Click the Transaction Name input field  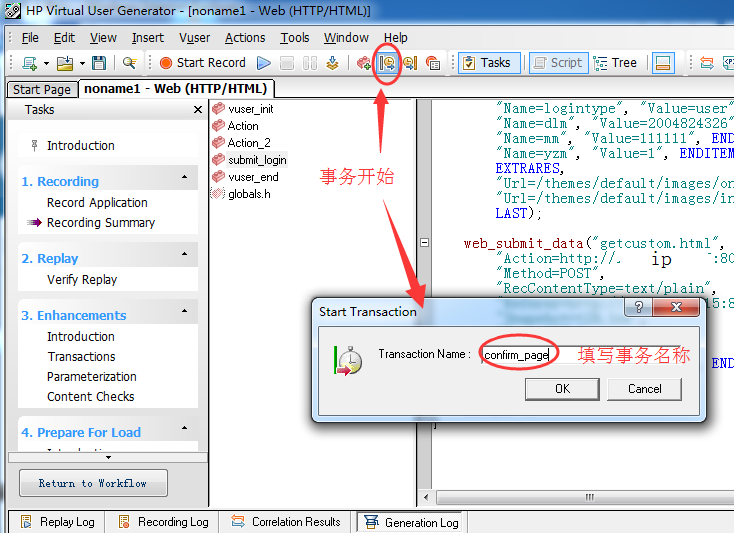coord(580,355)
